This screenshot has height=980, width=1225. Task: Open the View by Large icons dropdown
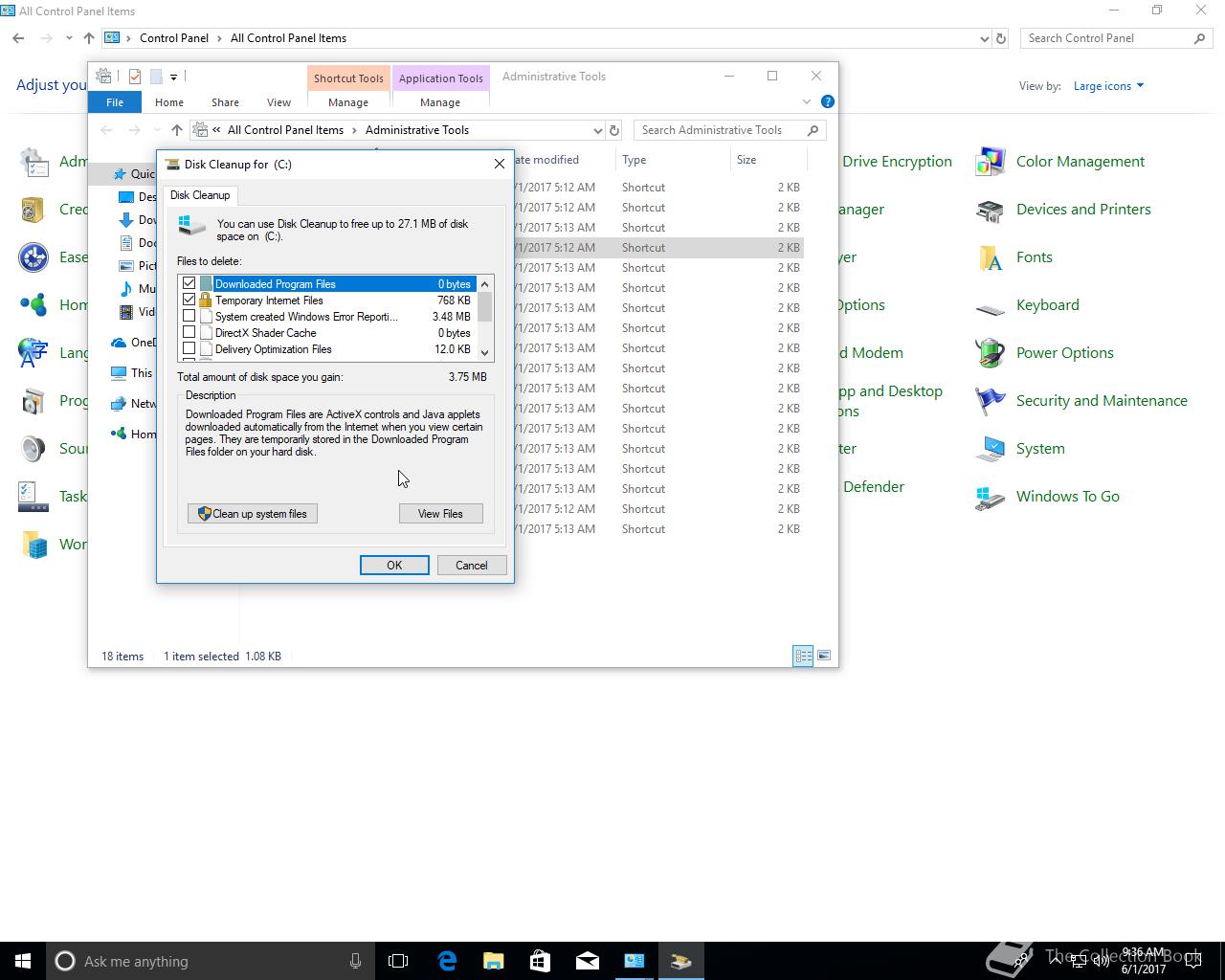pyautogui.click(x=1108, y=86)
